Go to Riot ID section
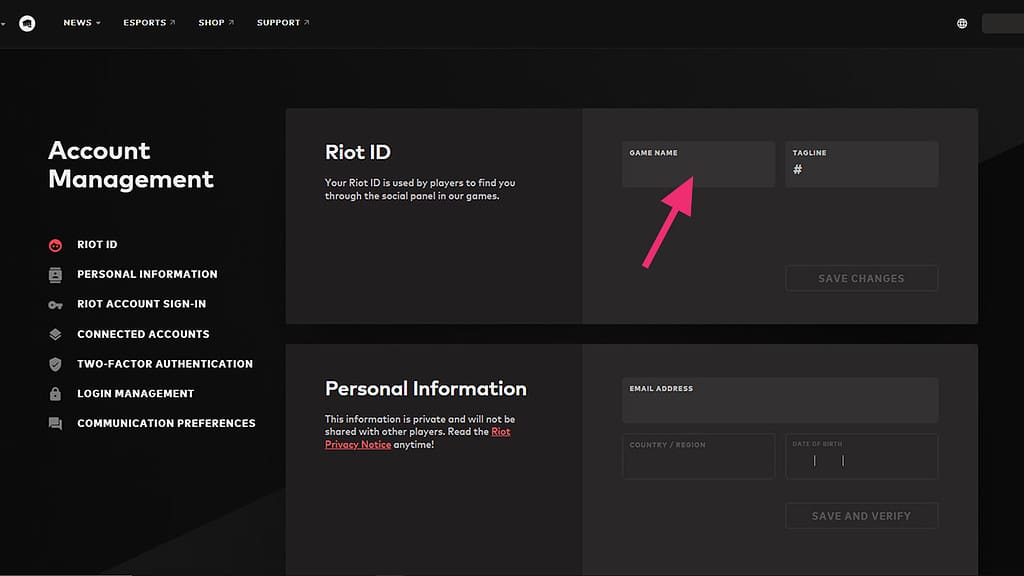This screenshot has height=576, width=1024. [x=97, y=244]
